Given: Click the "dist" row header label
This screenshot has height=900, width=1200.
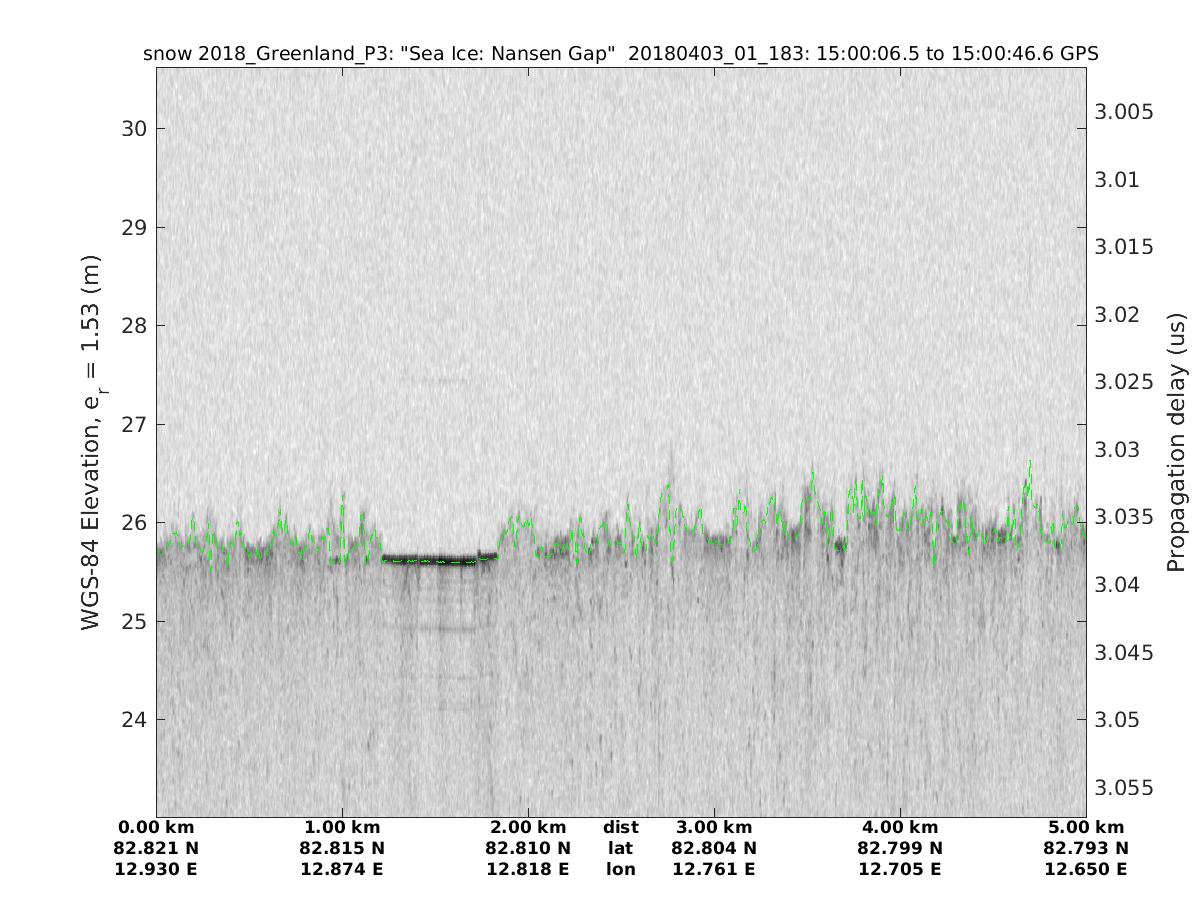Looking at the screenshot, I should click(620, 828).
